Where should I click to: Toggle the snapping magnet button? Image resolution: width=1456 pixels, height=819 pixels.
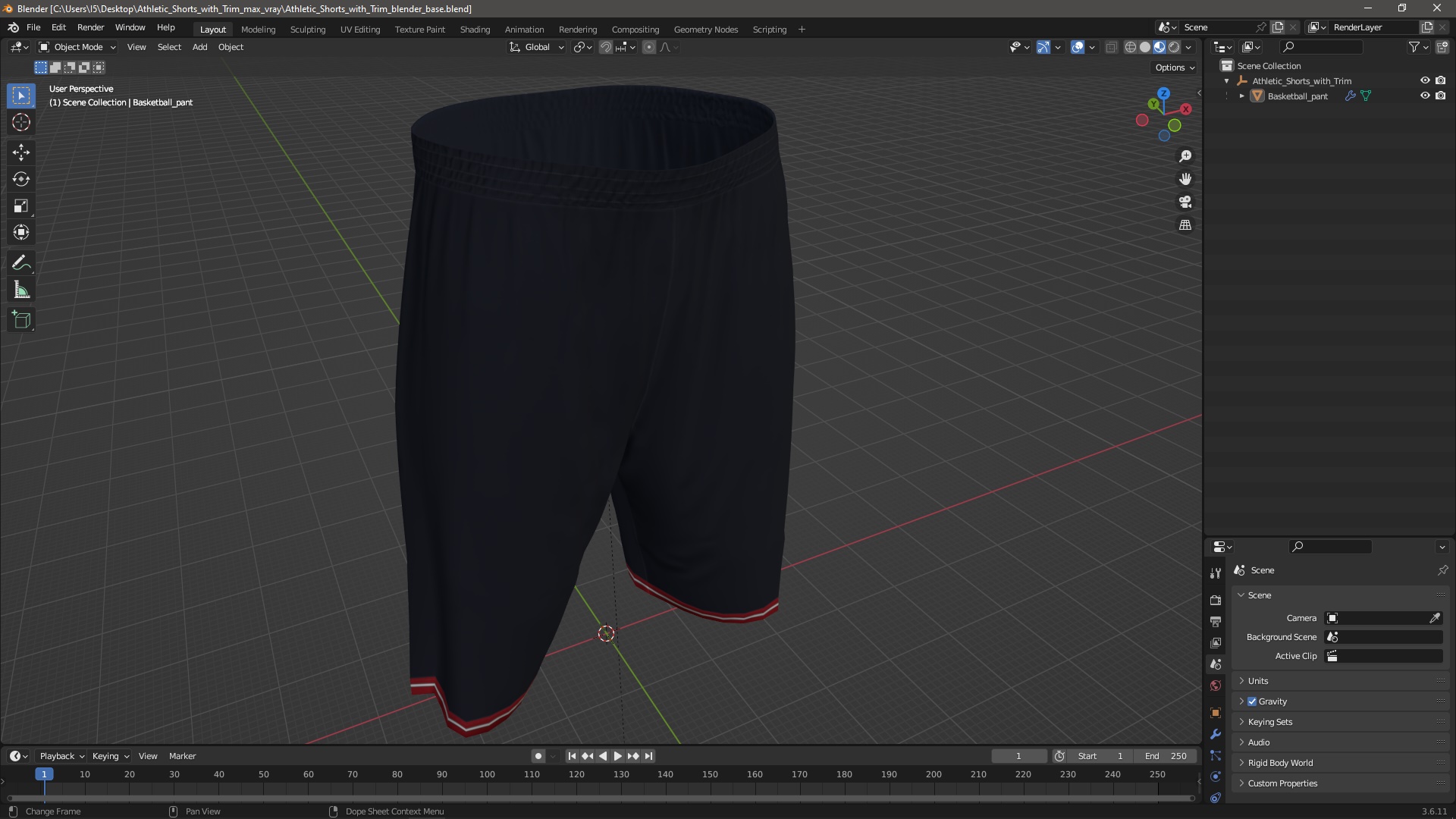(606, 47)
